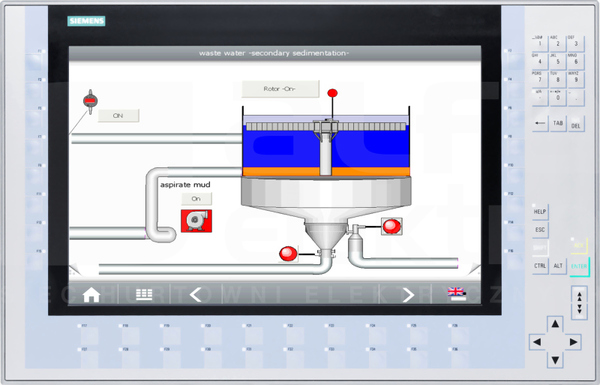600x385 pixels.
Task: Toggle the Rotor -On- button
Action: coord(280,89)
